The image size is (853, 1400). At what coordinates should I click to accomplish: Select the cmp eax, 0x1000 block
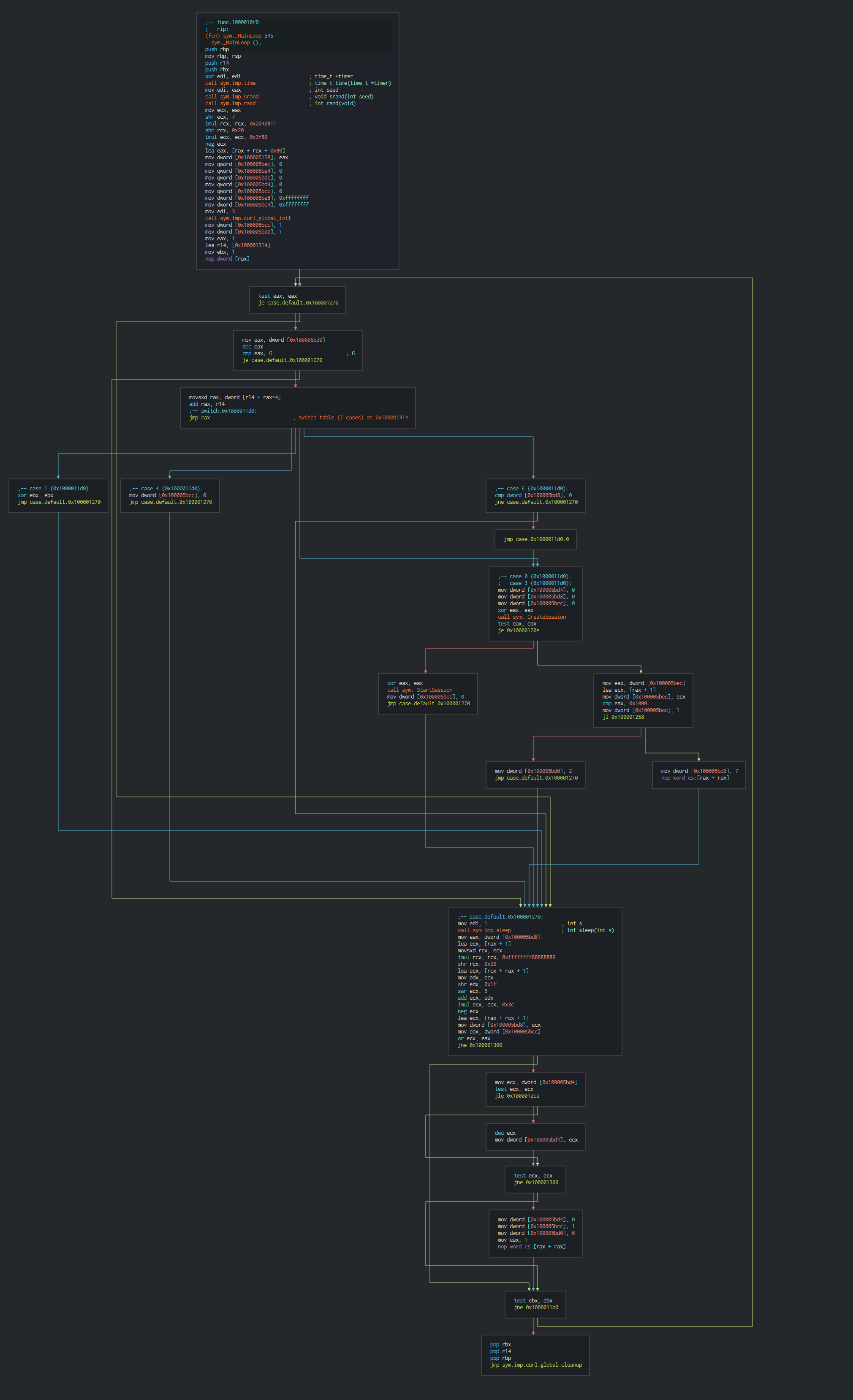[x=643, y=700]
